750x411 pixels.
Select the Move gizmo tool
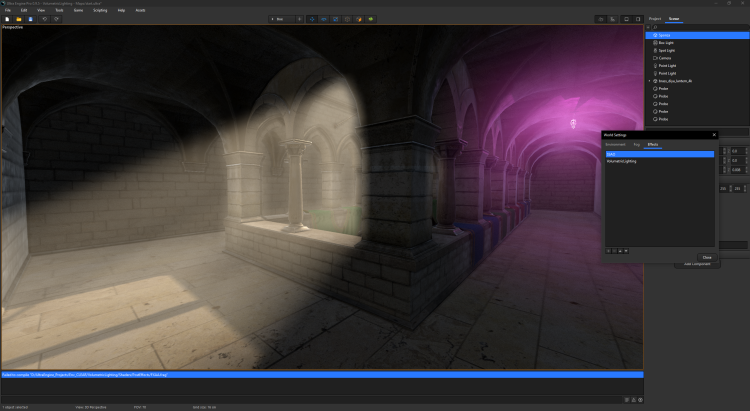pyautogui.click(x=311, y=19)
